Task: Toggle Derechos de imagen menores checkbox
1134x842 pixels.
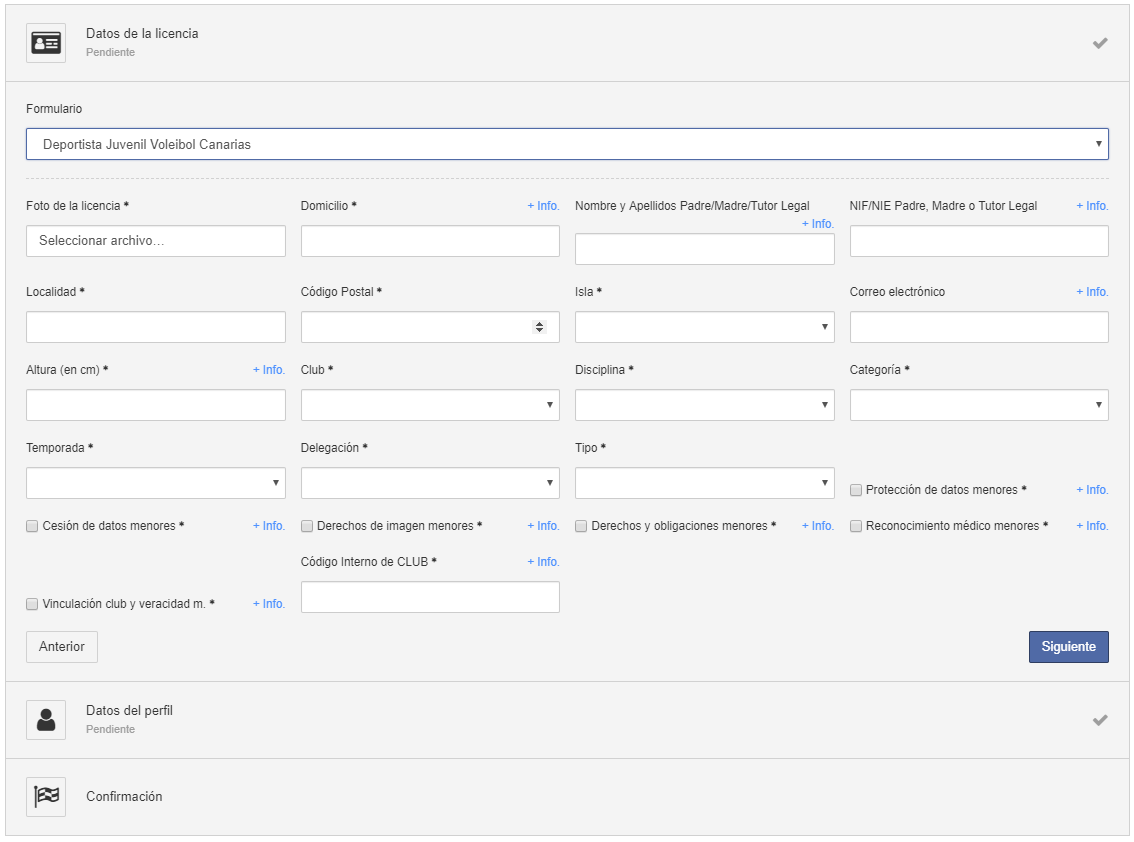Action: pyautogui.click(x=308, y=526)
